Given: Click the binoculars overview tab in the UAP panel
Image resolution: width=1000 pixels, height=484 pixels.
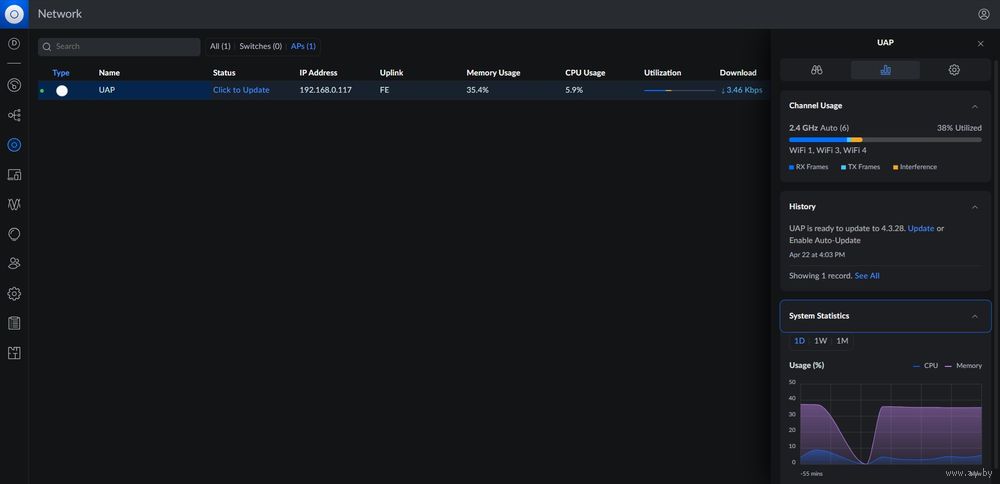Looking at the screenshot, I should [816, 70].
